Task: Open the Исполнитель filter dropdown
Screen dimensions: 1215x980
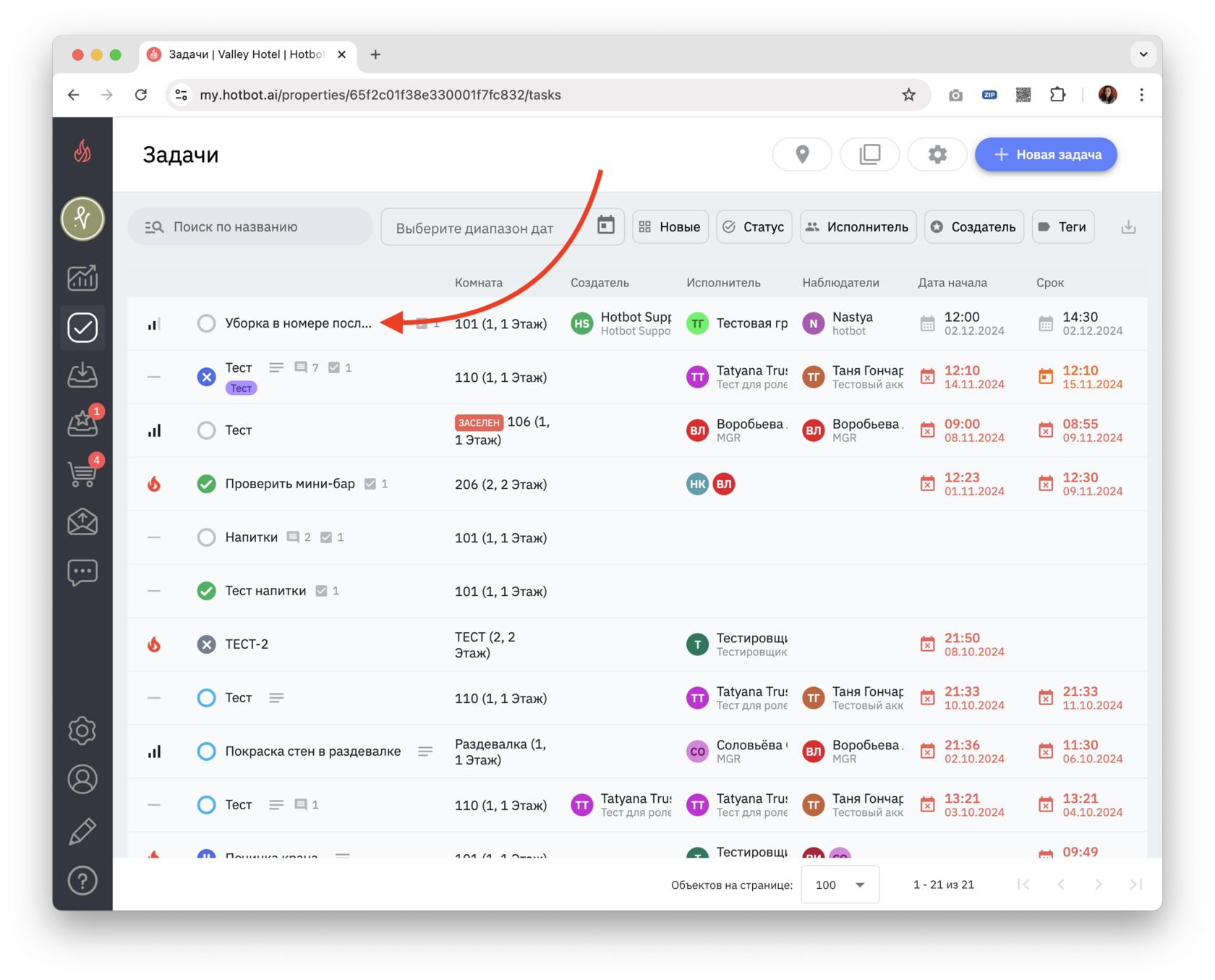Action: click(x=858, y=227)
